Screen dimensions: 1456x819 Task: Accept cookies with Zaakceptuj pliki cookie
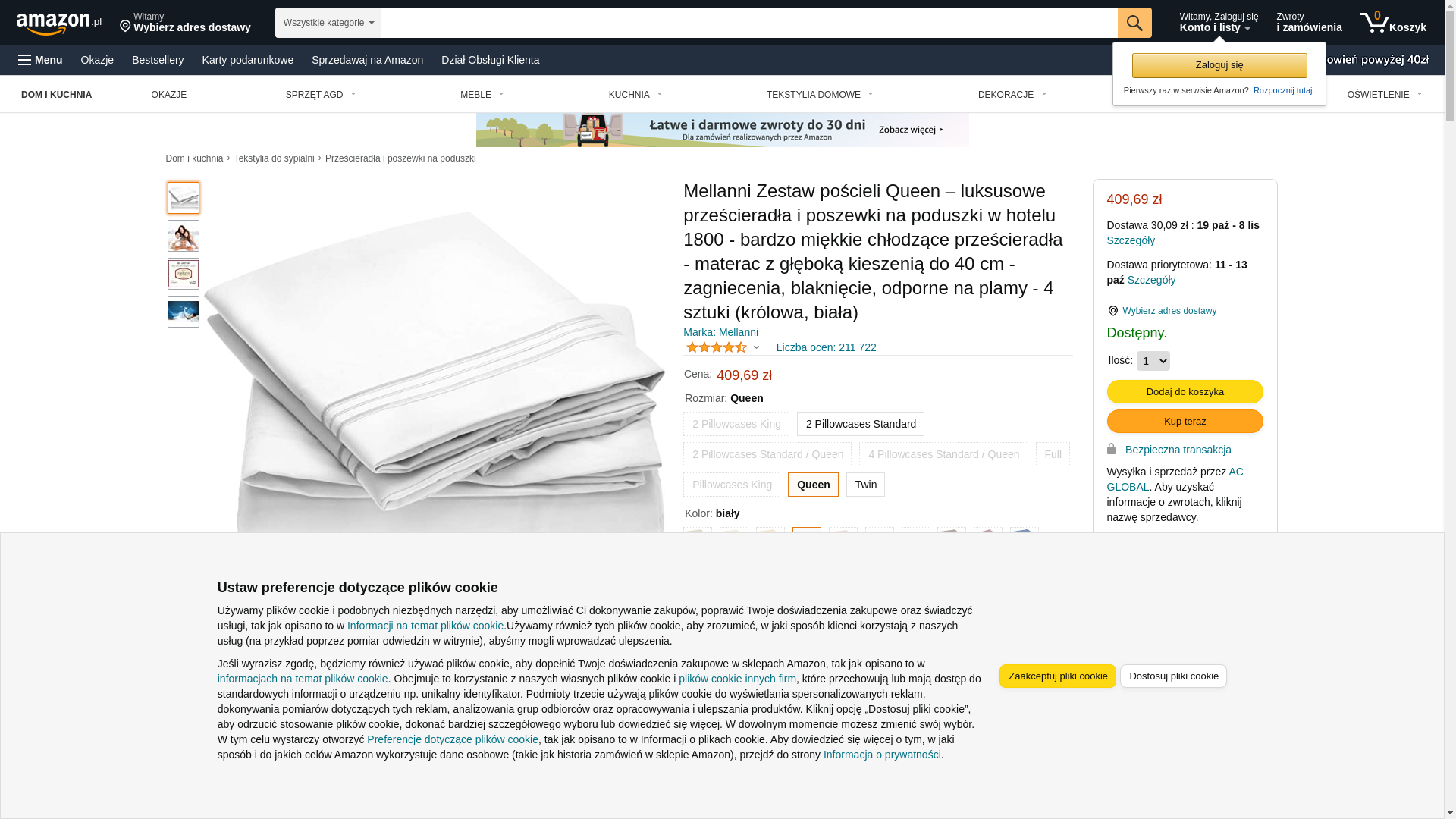pos(1058,676)
